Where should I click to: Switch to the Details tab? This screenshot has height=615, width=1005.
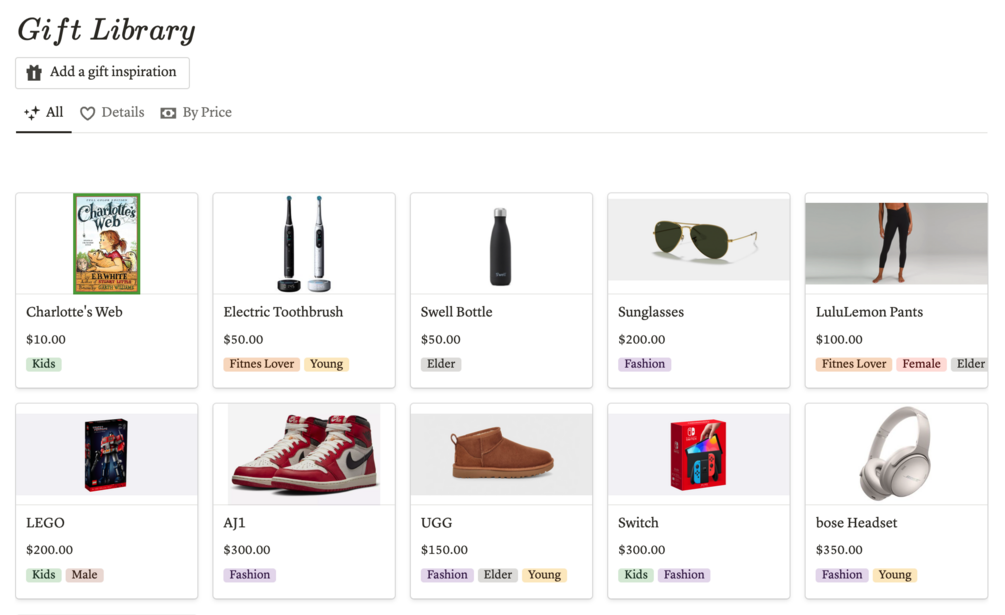122,113
